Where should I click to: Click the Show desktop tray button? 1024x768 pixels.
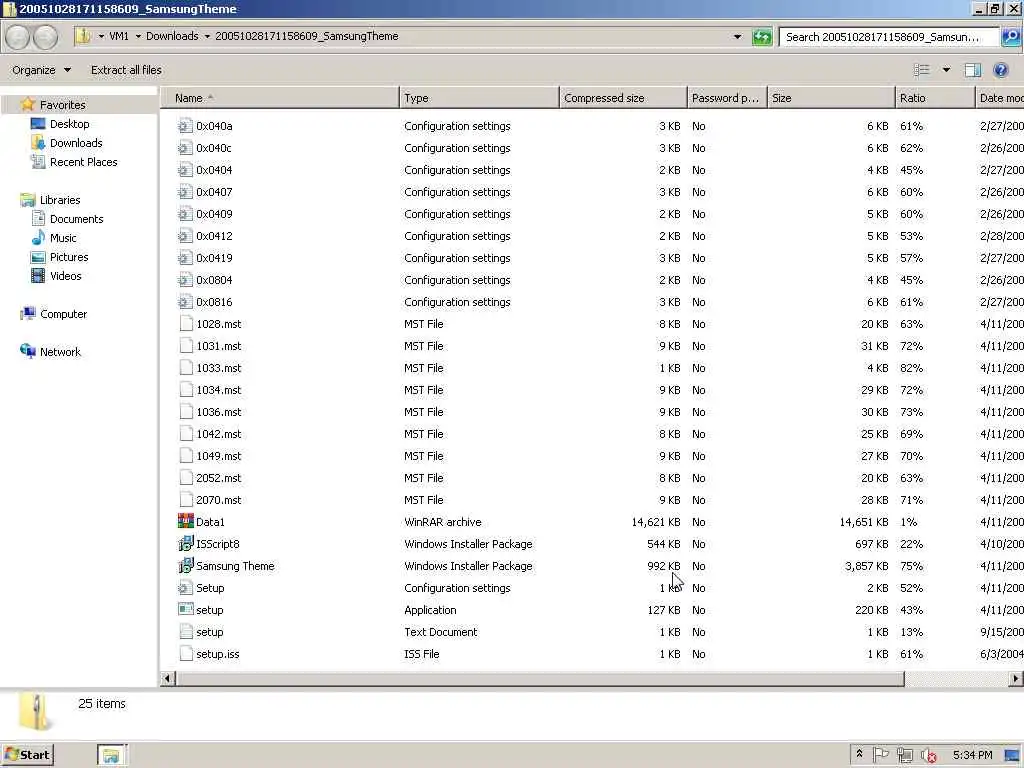[1012, 755]
